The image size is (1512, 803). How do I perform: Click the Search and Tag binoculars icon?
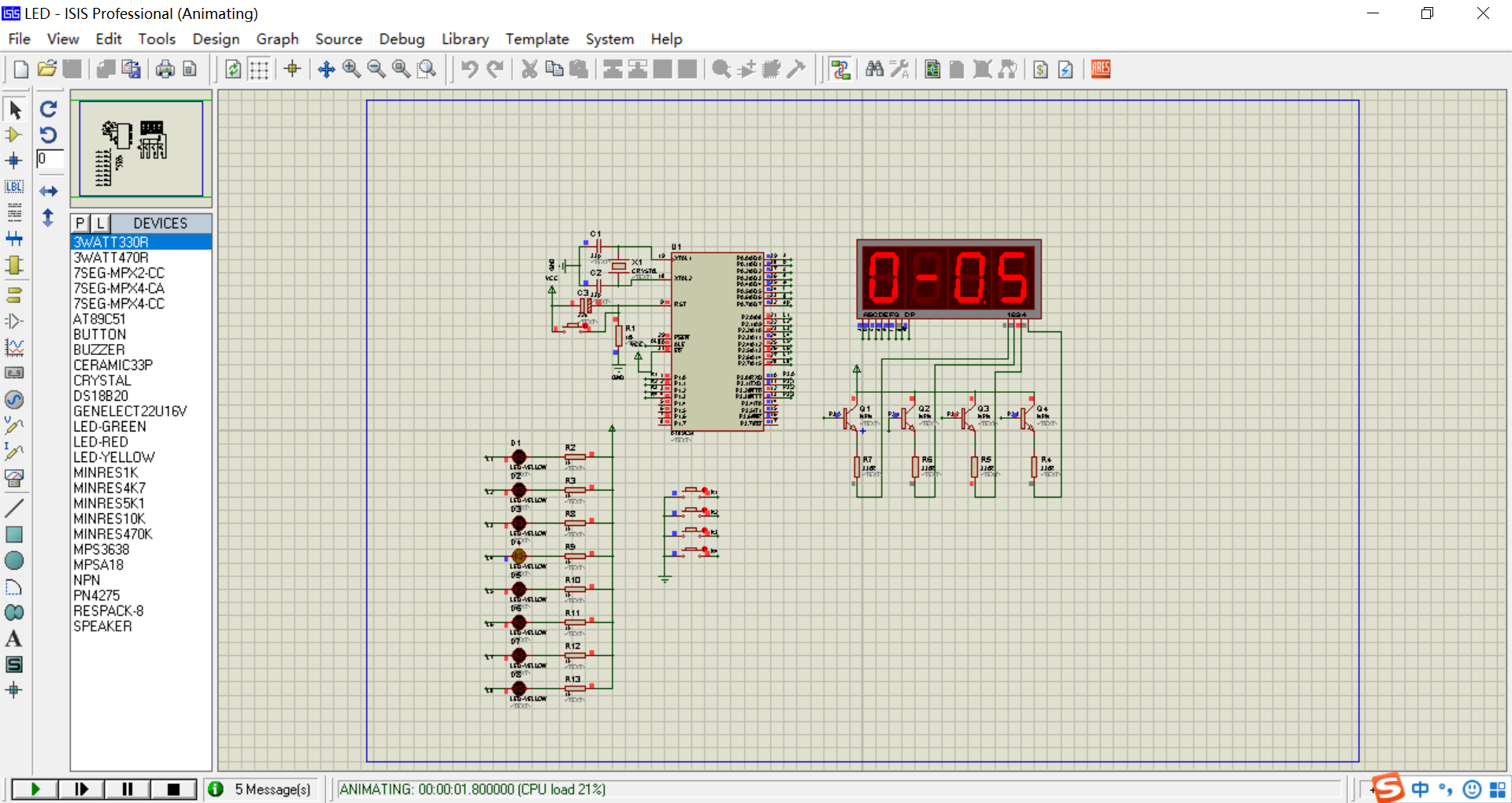[x=874, y=69]
